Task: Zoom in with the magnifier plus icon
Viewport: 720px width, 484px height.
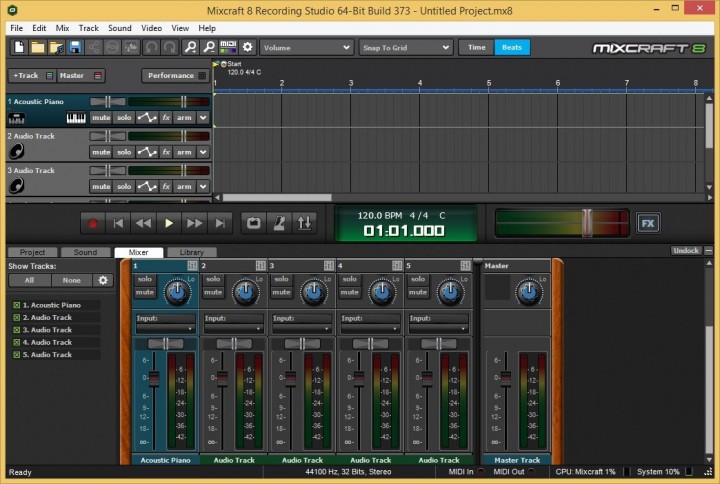Action: pyautogui.click(x=190, y=47)
